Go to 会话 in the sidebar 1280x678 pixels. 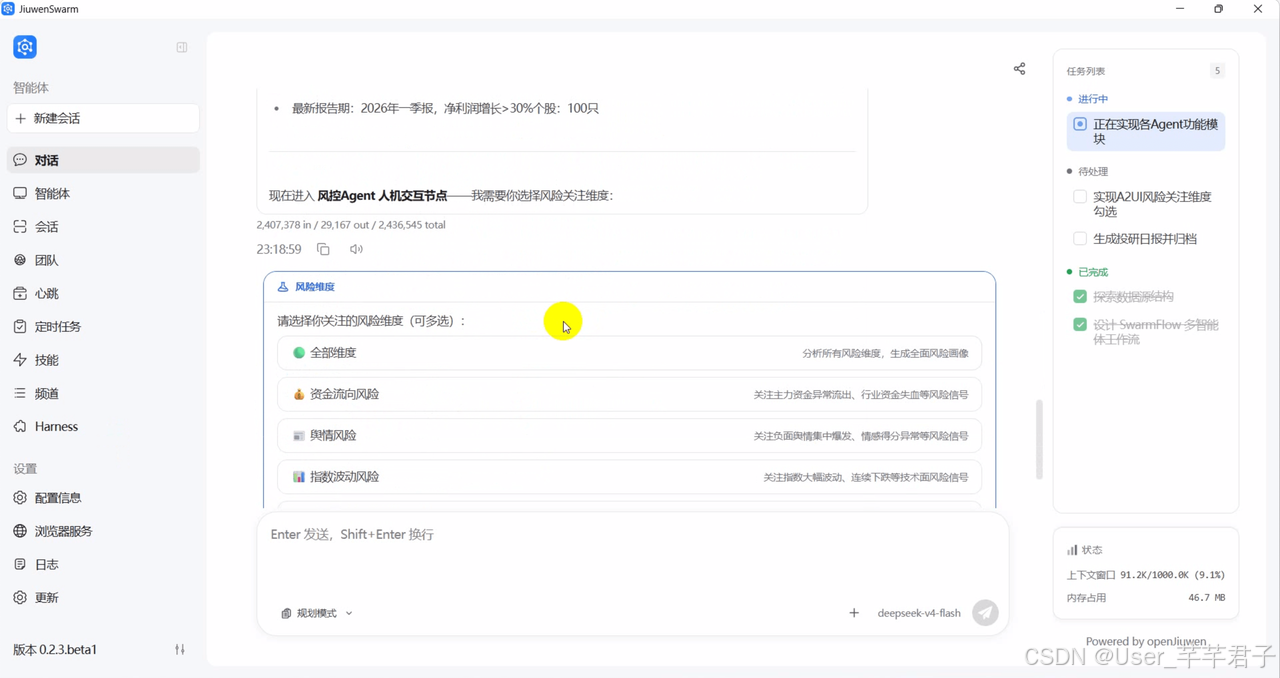[103, 227]
